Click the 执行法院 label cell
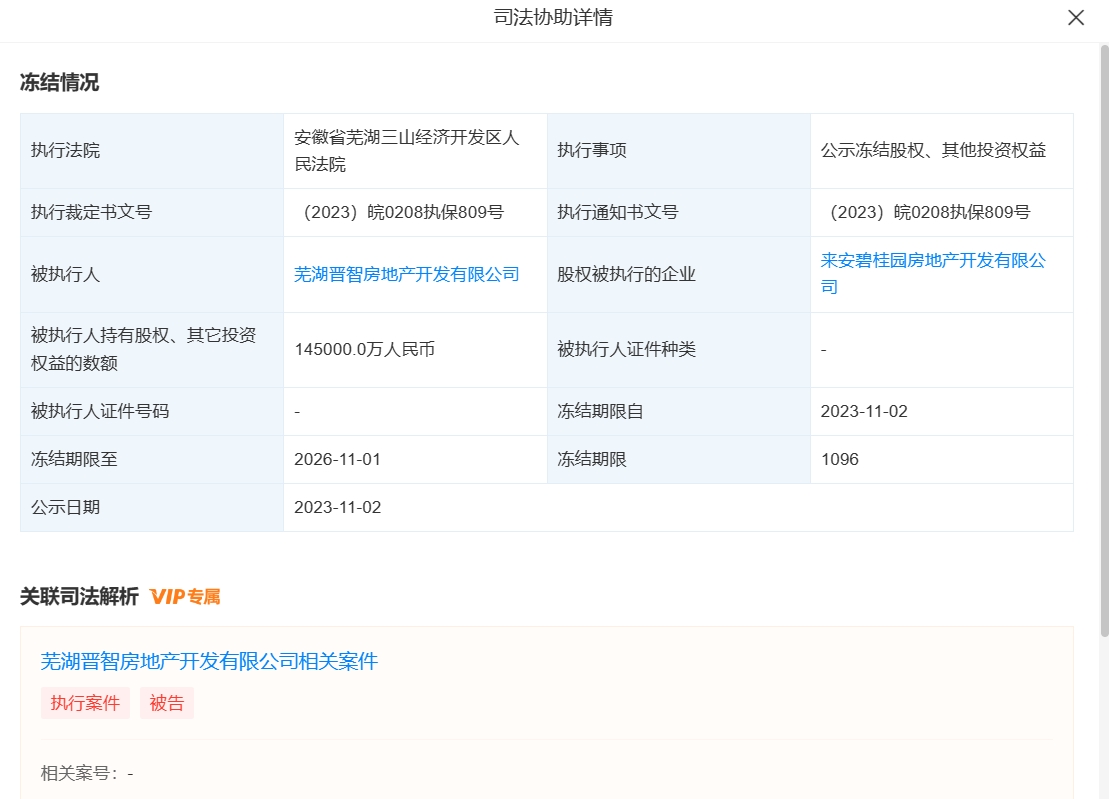 point(152,151)
